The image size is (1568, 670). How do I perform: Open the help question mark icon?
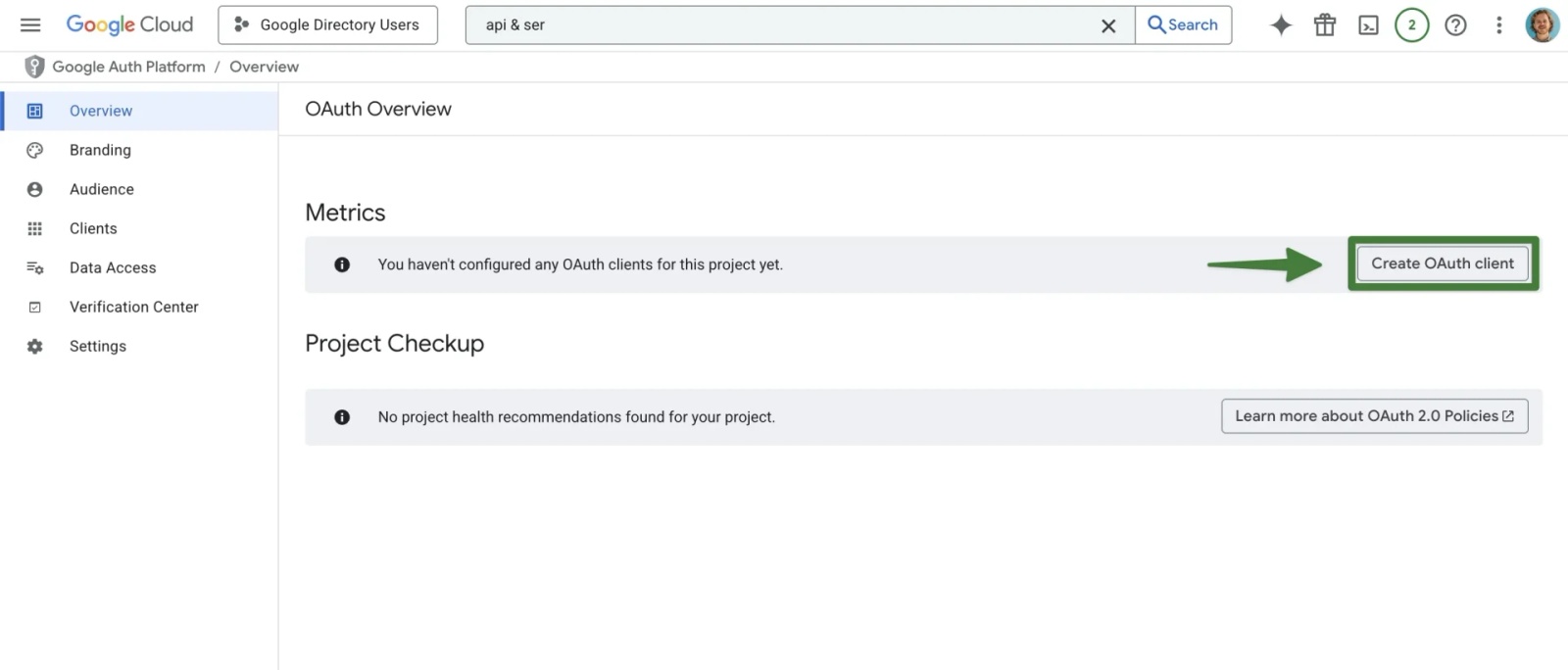(1455, 25)
